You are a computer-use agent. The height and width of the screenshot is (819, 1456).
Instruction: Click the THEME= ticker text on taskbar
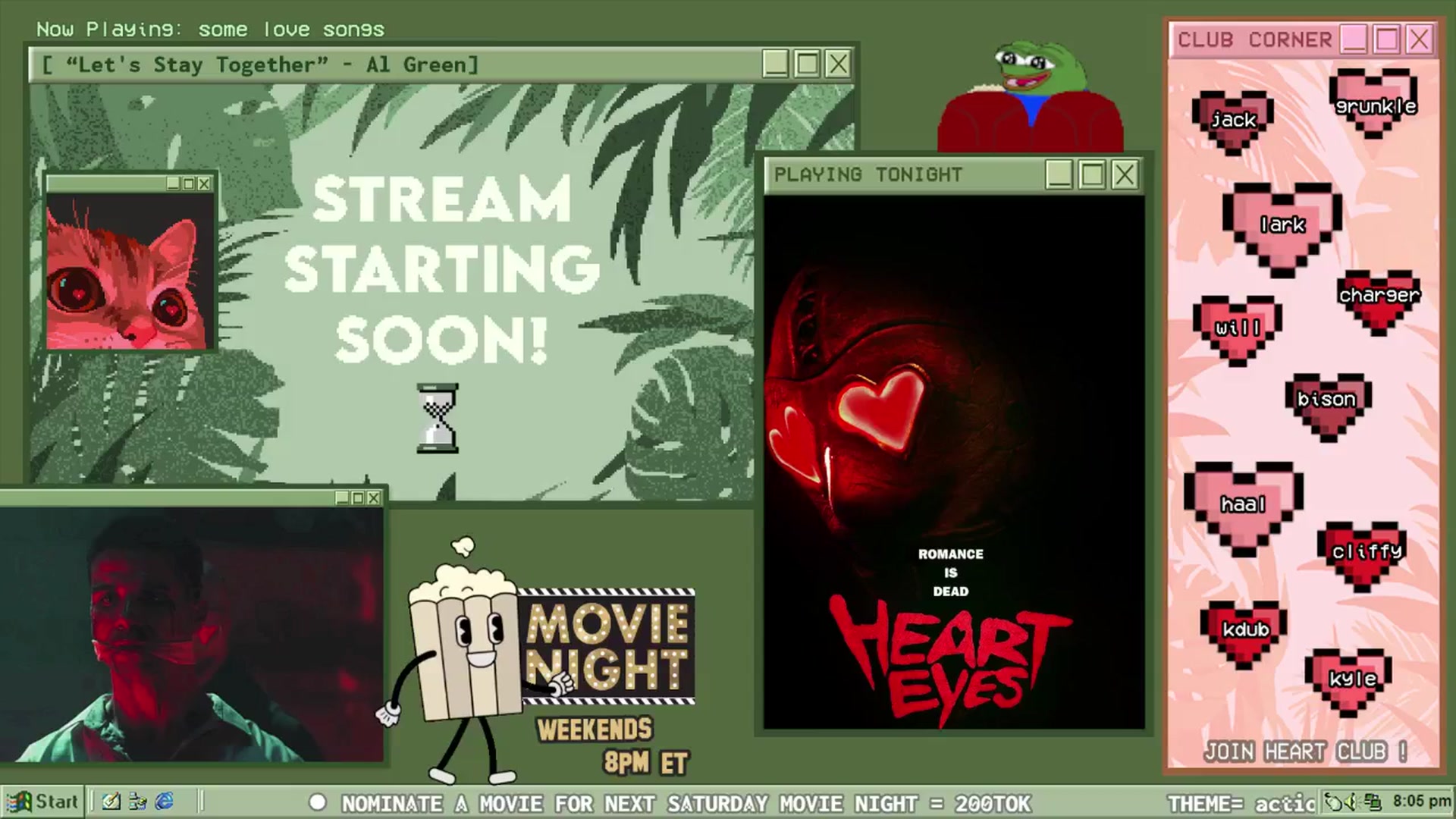[1241, 803]
